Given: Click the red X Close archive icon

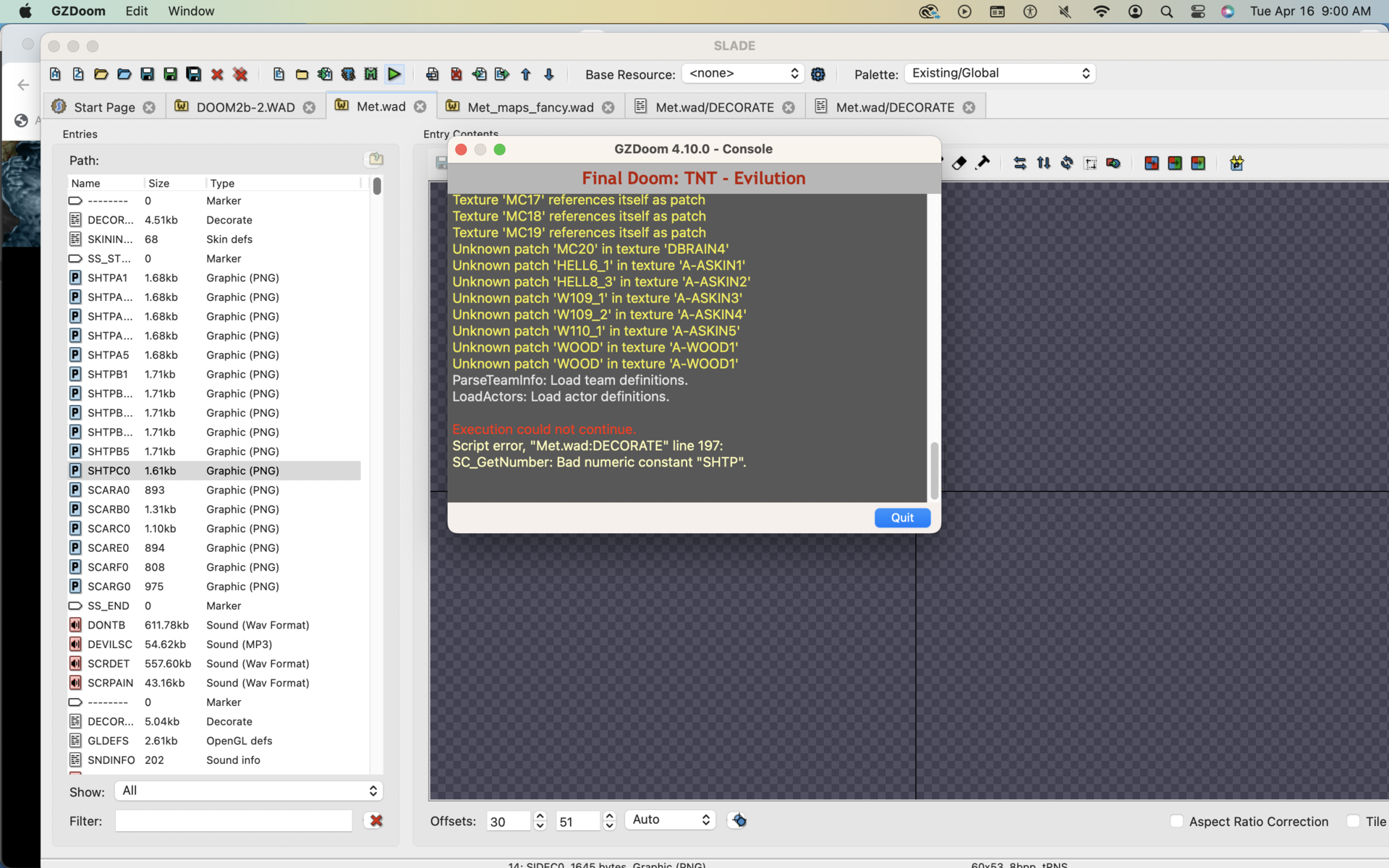Looking at the screenshot, I should (x=217, y=74).
